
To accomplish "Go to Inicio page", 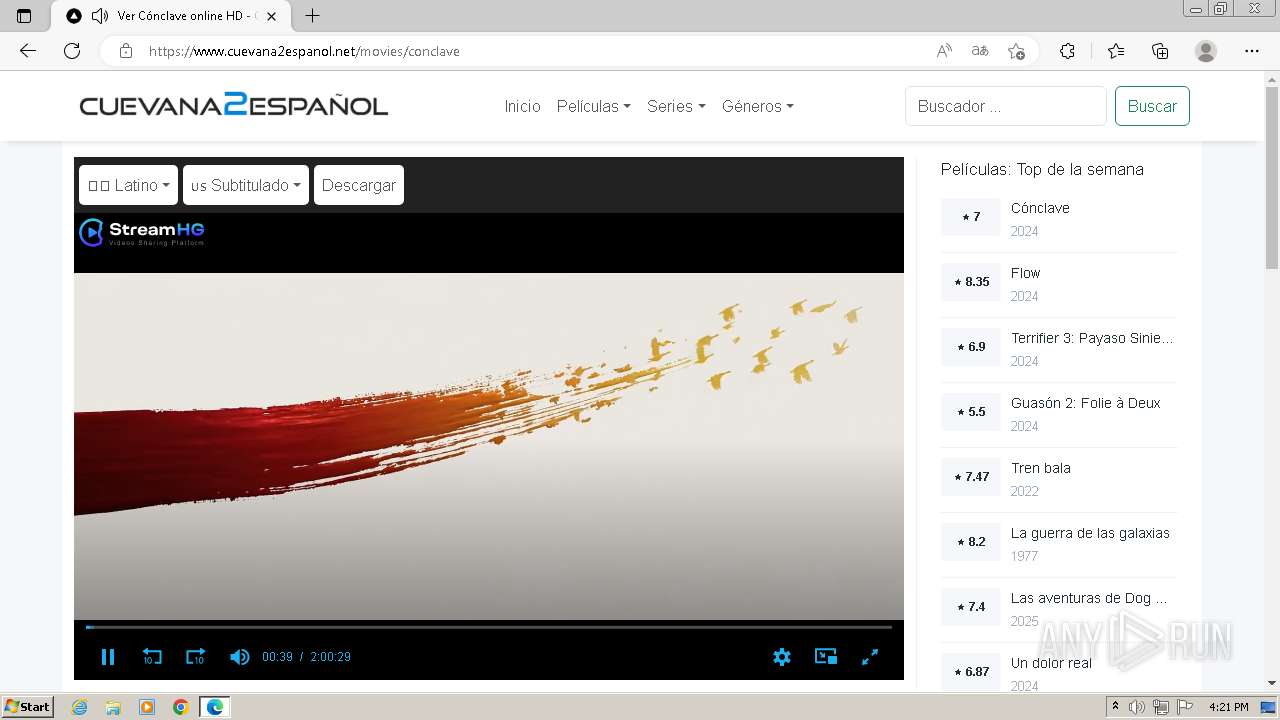I will (x=522, y=106).
